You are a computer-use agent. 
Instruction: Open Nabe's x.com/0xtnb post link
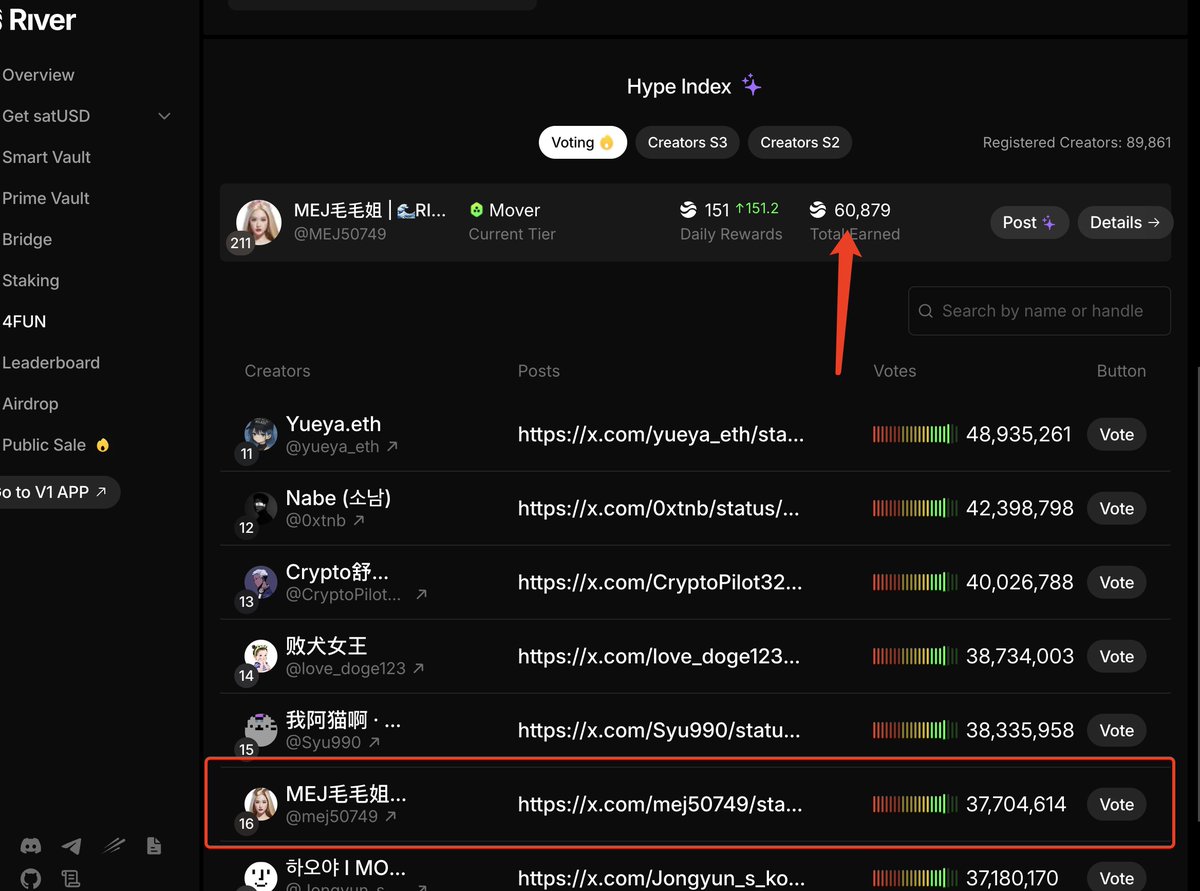[658, 508]
